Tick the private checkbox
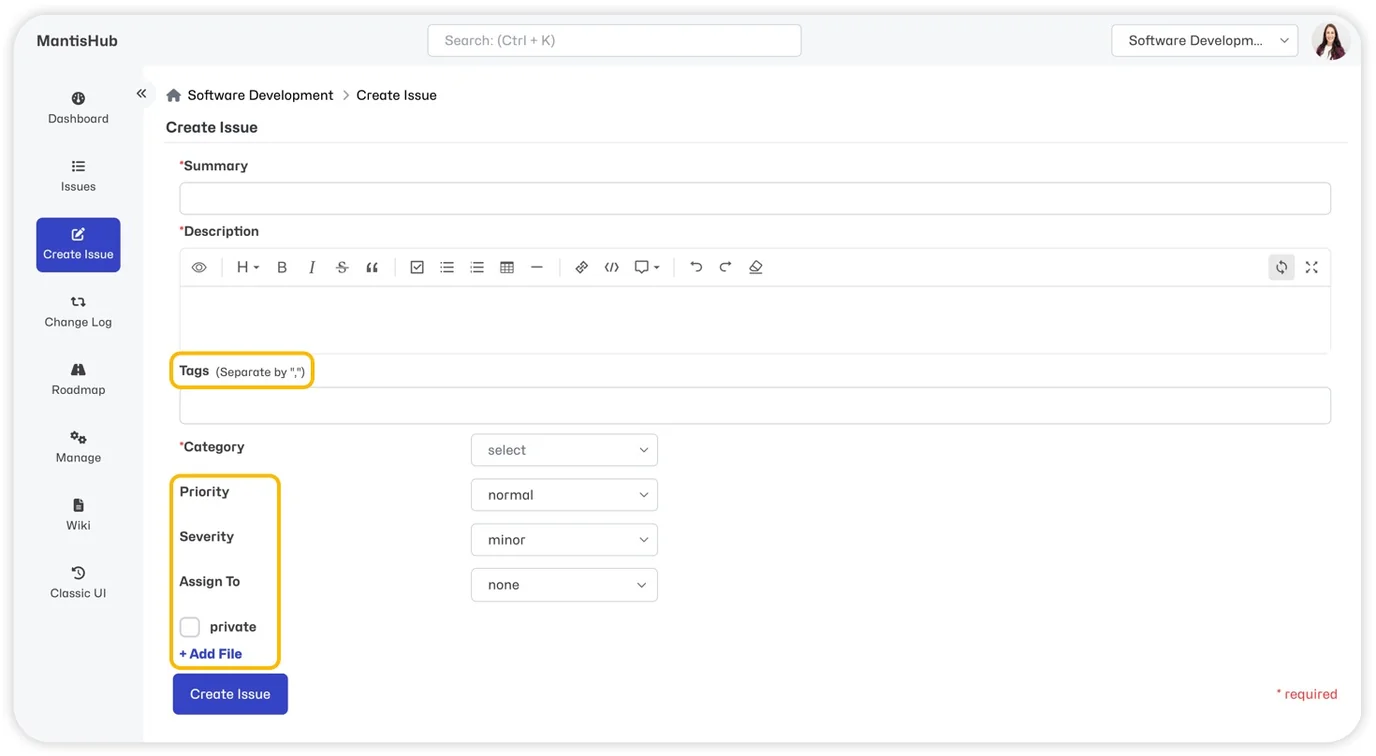Screen dimensions: 1376x756 [x=190, y=627]
